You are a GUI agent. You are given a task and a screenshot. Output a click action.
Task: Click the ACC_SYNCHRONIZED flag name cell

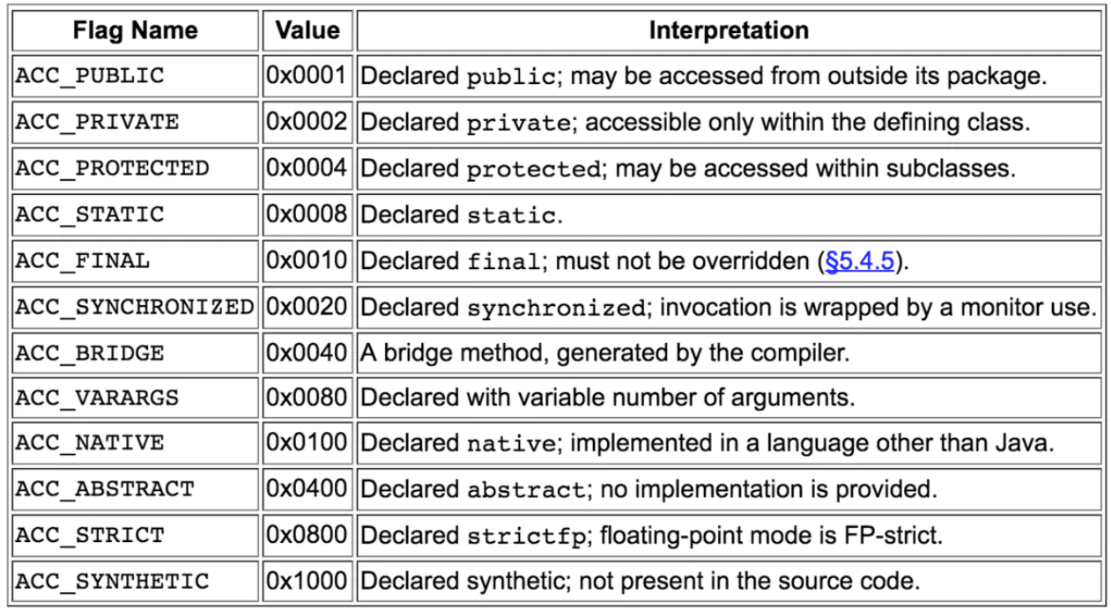(x=134, y=308)
